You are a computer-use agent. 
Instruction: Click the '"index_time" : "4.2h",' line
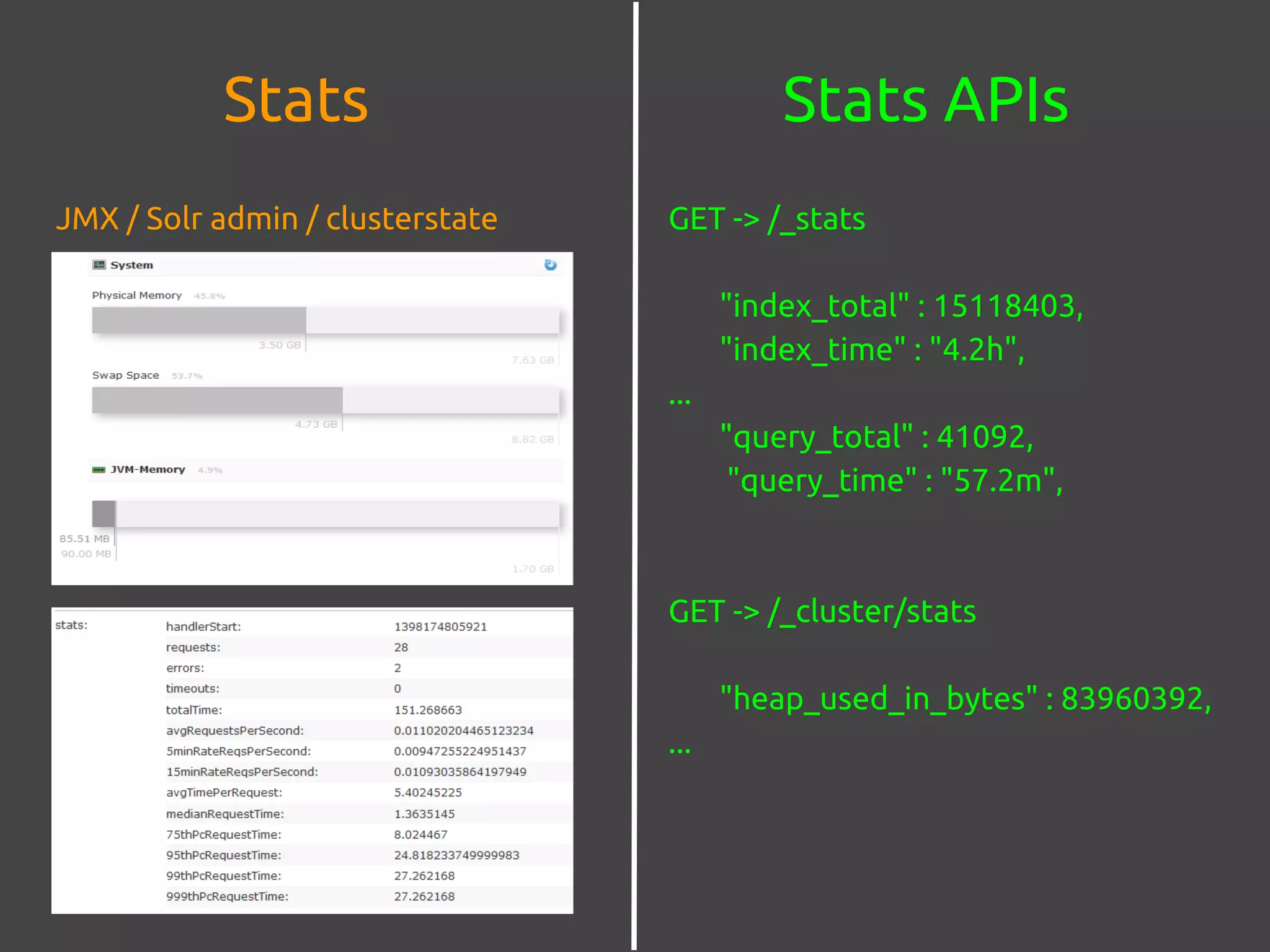(873, 350)
